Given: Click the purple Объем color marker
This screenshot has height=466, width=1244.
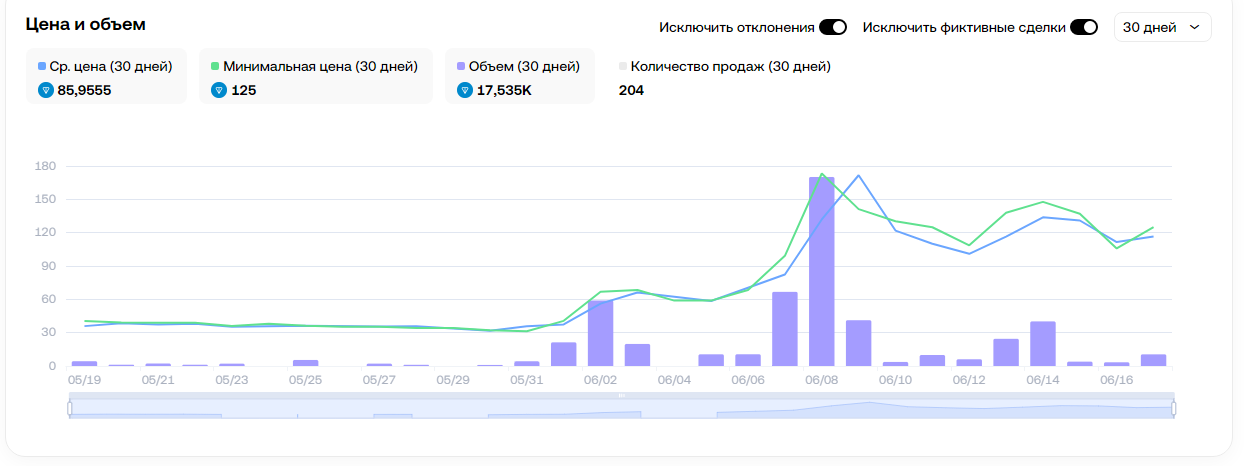Looking at the screenshot, I should coord(462,67).
